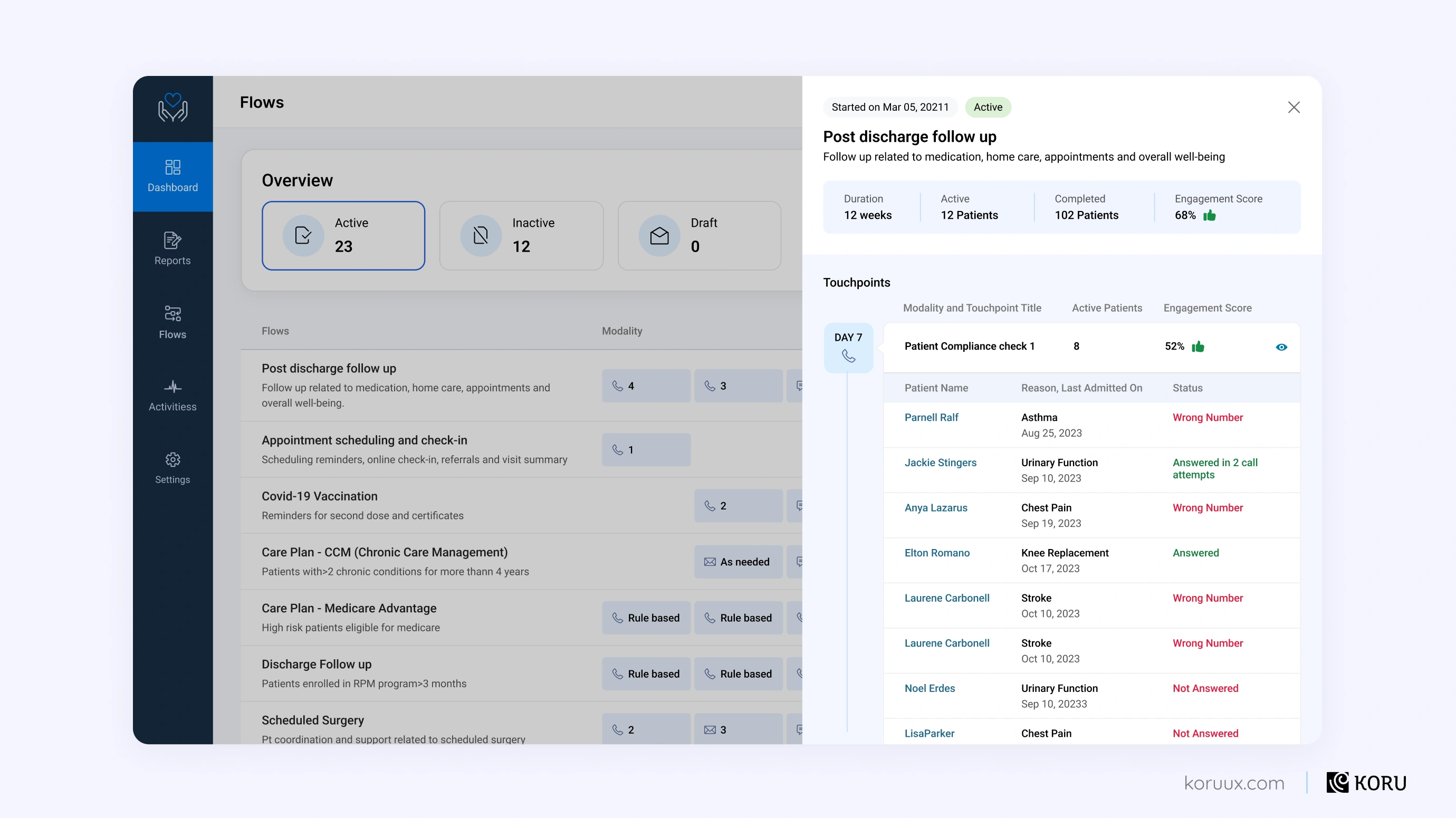This screenshot has height=818, width=1456.
Task: Click phone chip 2 for Covid-19 Vaccination
Action: [x=738, y=506]
